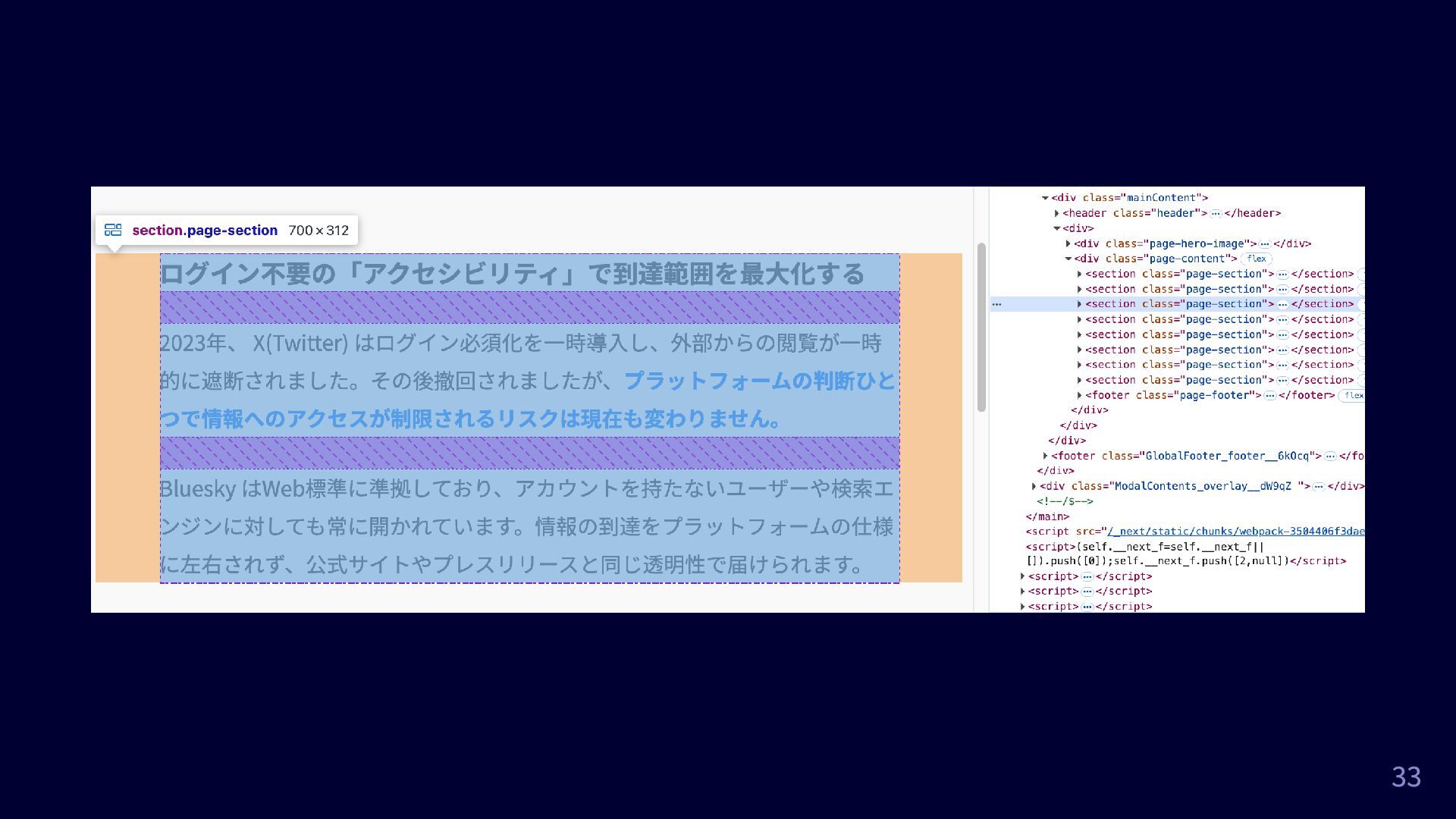Expand the highlighted page-section element arrow
Image resolution: width=1456 pixels, height=819 pixels.
(x=1079, y=304)
